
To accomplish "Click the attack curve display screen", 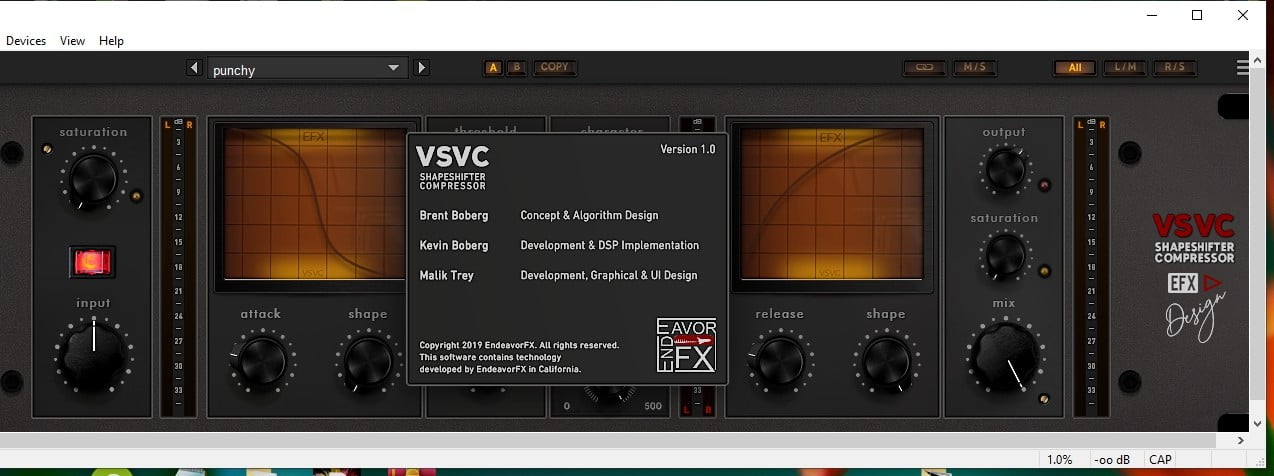I will [314, 203].
